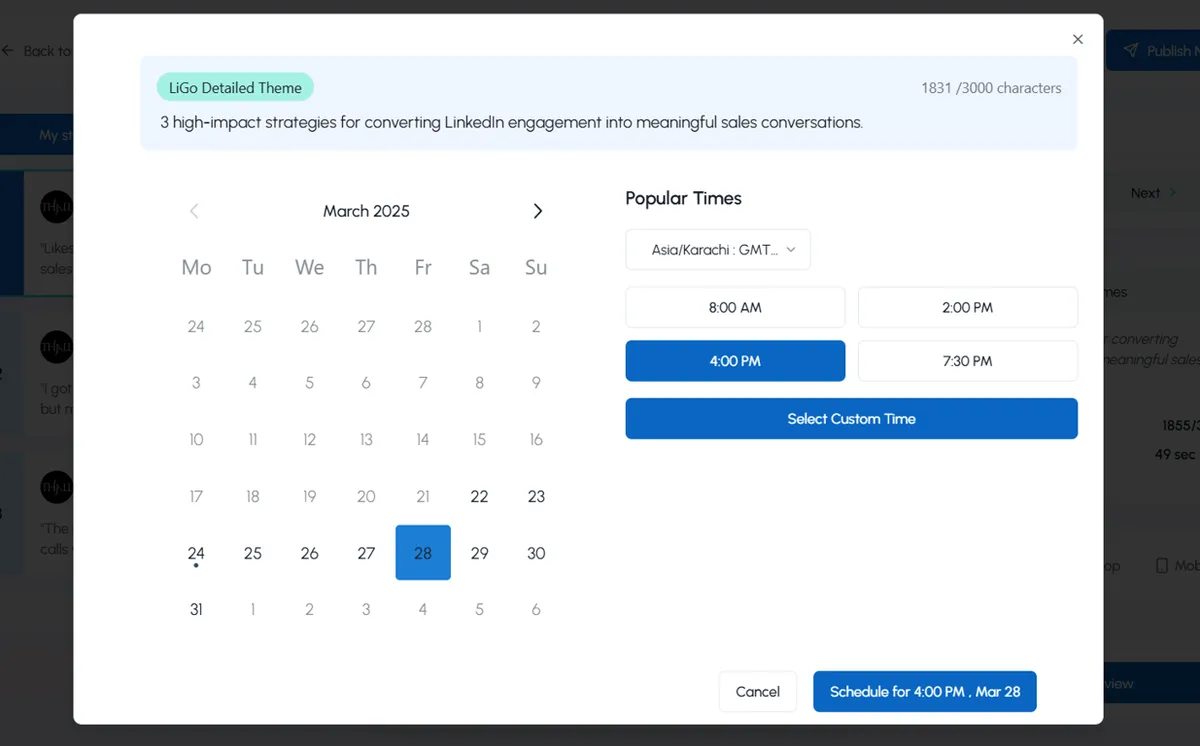
Task: Click the Publish paper-plane icon
Action: 1131,50
